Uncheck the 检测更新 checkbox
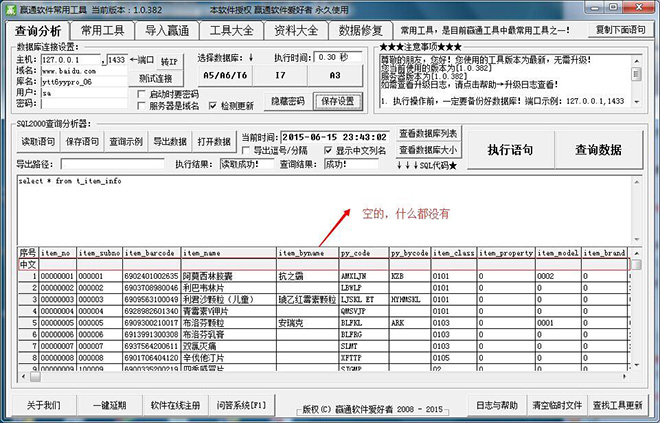 coord(213,106)
